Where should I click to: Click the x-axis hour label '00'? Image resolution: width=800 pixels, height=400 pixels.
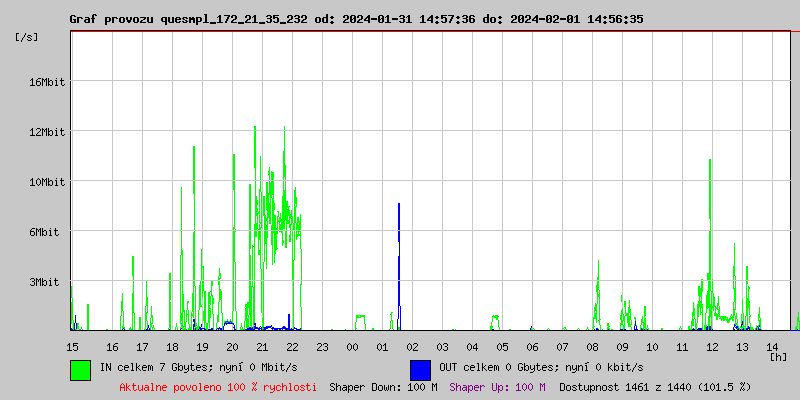coord(353,347)
